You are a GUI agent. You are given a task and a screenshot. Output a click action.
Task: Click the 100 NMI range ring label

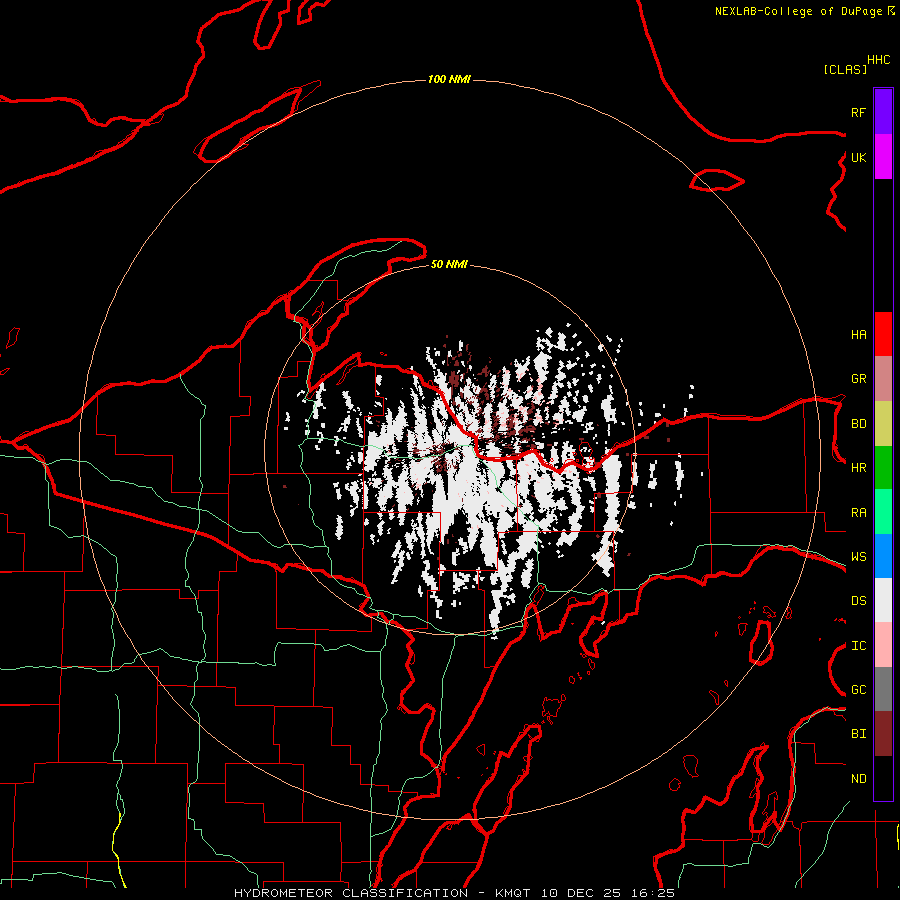[449, 79]
